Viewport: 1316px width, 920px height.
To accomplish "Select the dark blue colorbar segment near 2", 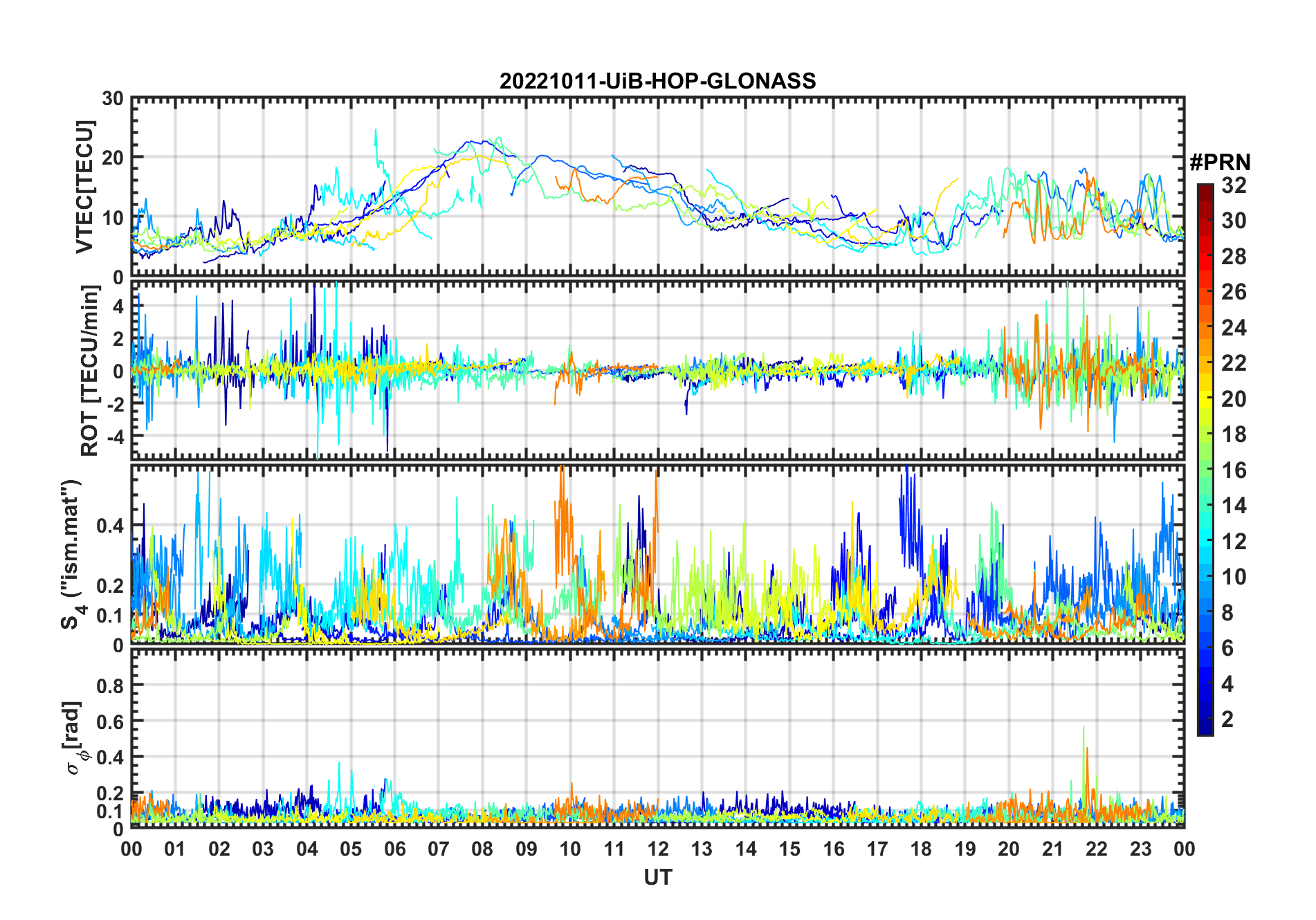I will click(1205, 719).
